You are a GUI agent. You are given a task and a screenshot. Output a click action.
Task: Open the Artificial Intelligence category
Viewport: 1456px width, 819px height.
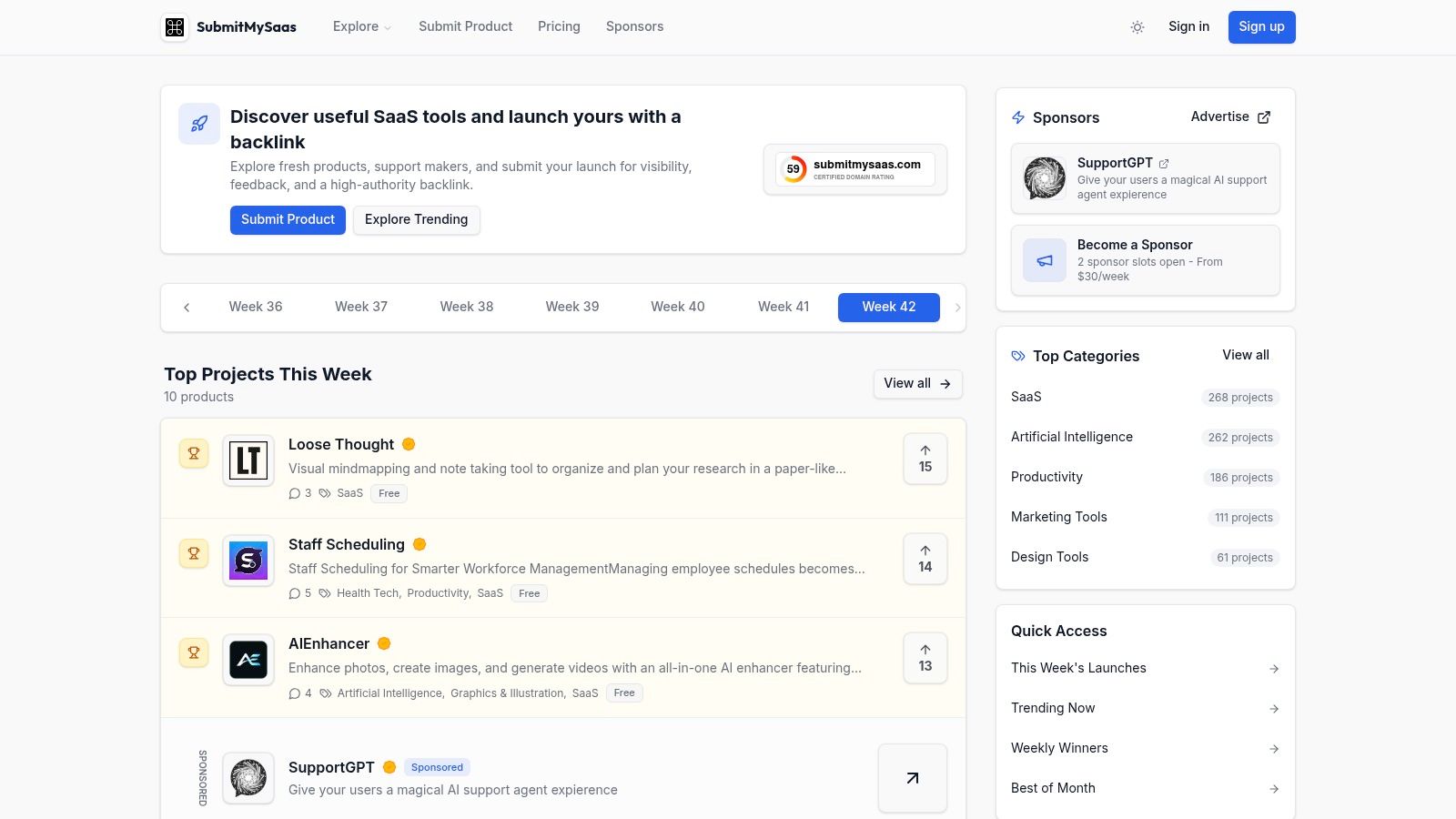[x=1072, y=437]
